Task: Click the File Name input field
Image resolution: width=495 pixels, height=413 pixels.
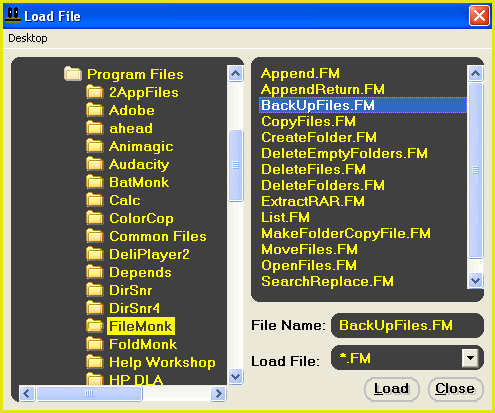Action: pyautogui.click(x=407, y=325)
